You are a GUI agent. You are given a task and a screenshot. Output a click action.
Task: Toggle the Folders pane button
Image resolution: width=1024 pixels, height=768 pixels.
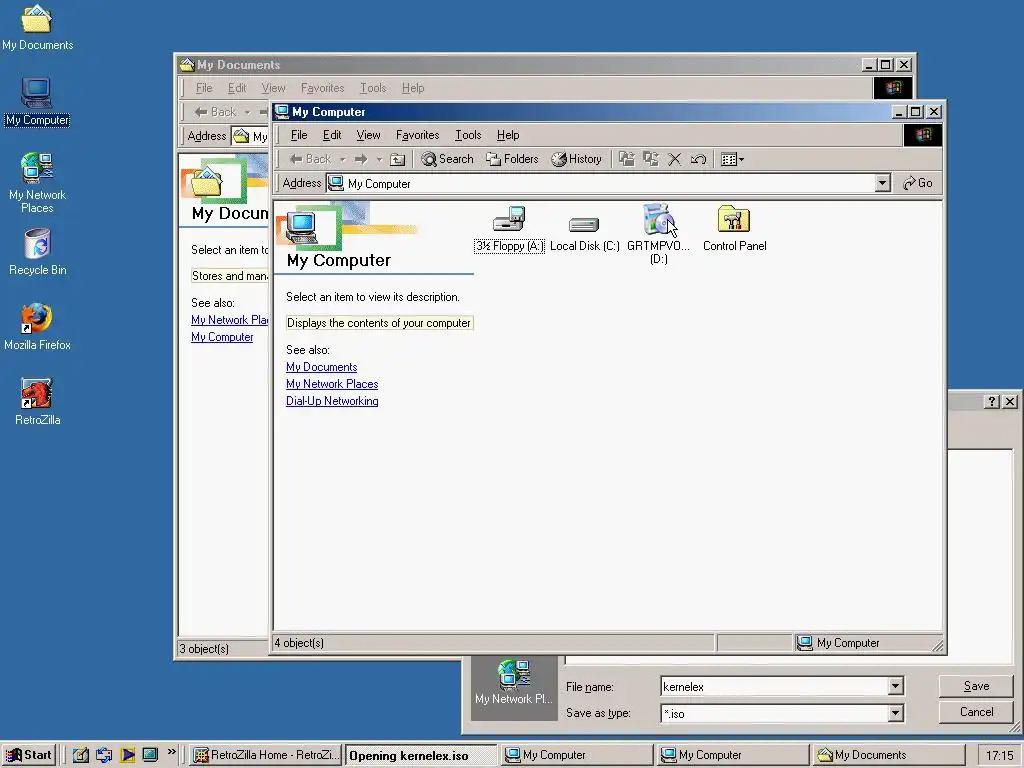click(x=512, y=159)
